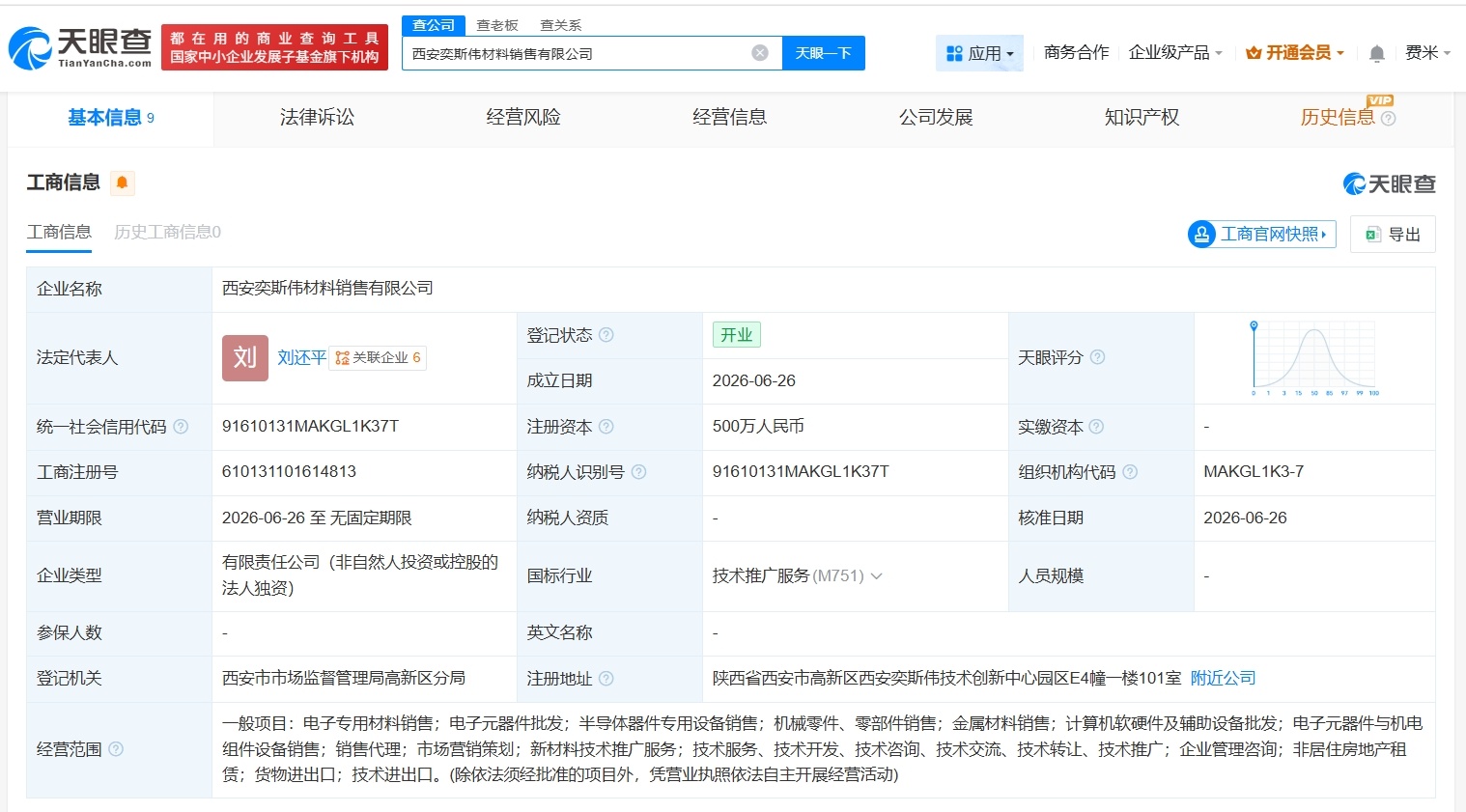Open the 基本信息 tab
The height and width of the screenshot is (812, 1466).
pos(111,118)
